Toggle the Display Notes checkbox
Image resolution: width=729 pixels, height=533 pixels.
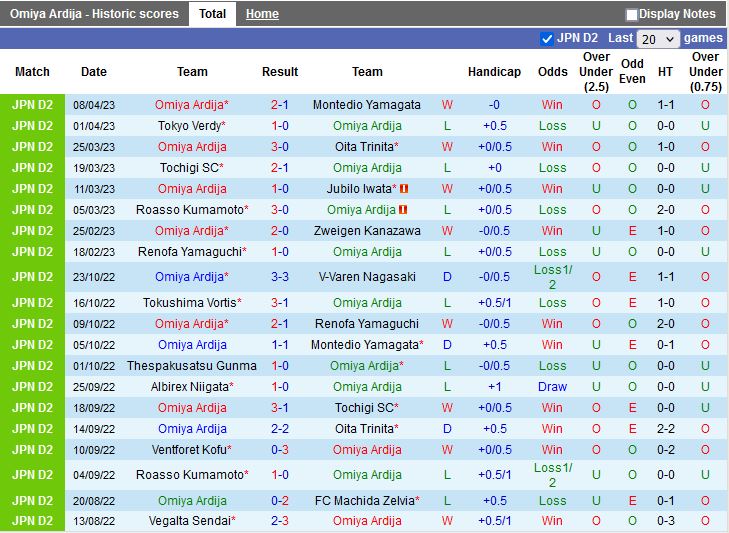click(x=632, y=15)
